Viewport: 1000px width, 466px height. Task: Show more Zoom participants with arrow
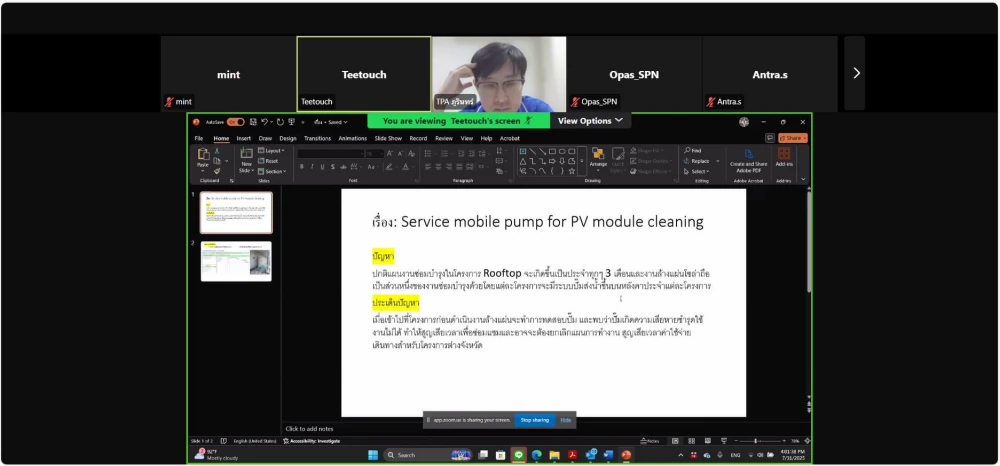tap(857, 73)
